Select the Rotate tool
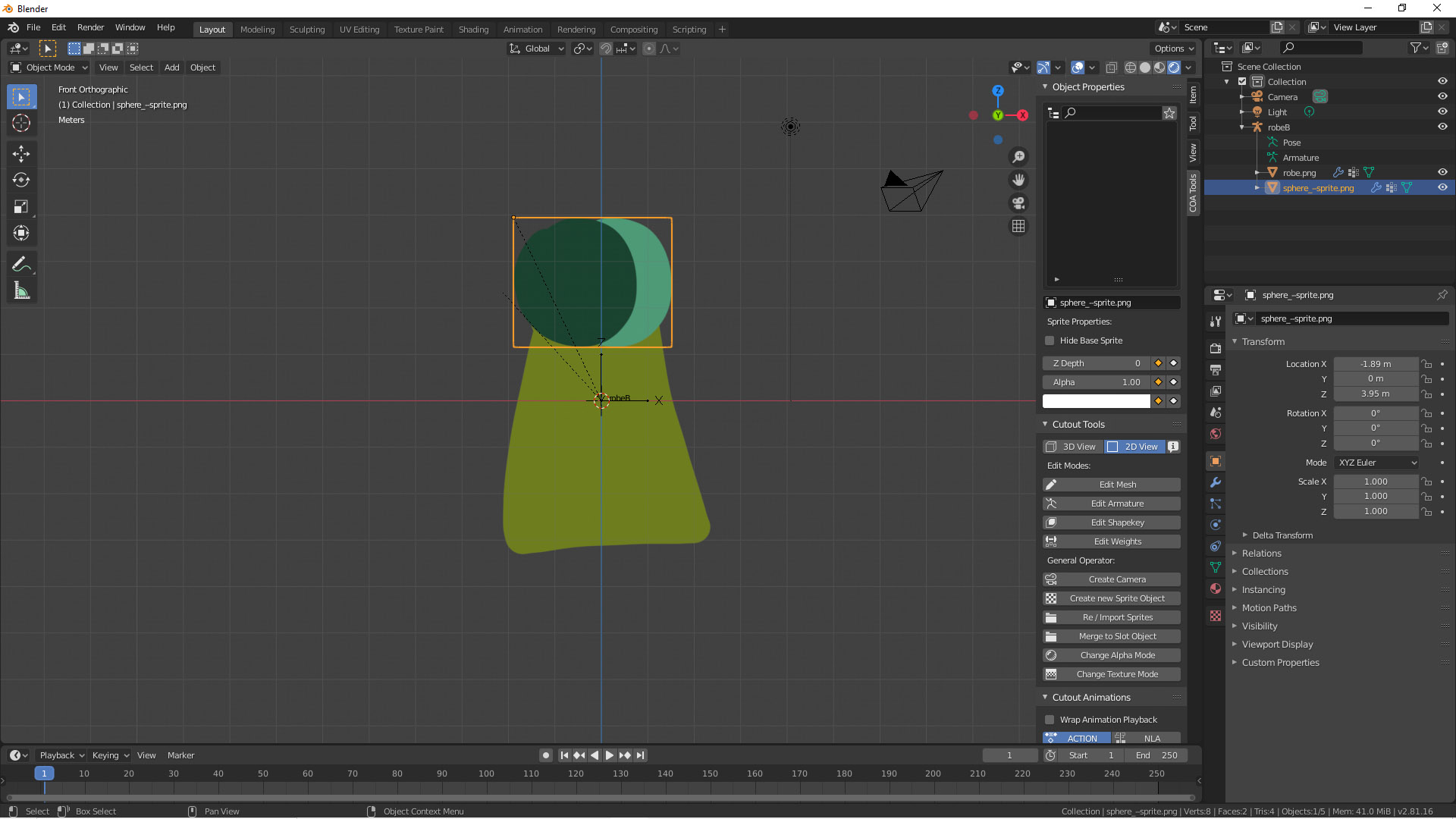The image size is (1456, 819). tap(21, 180)
